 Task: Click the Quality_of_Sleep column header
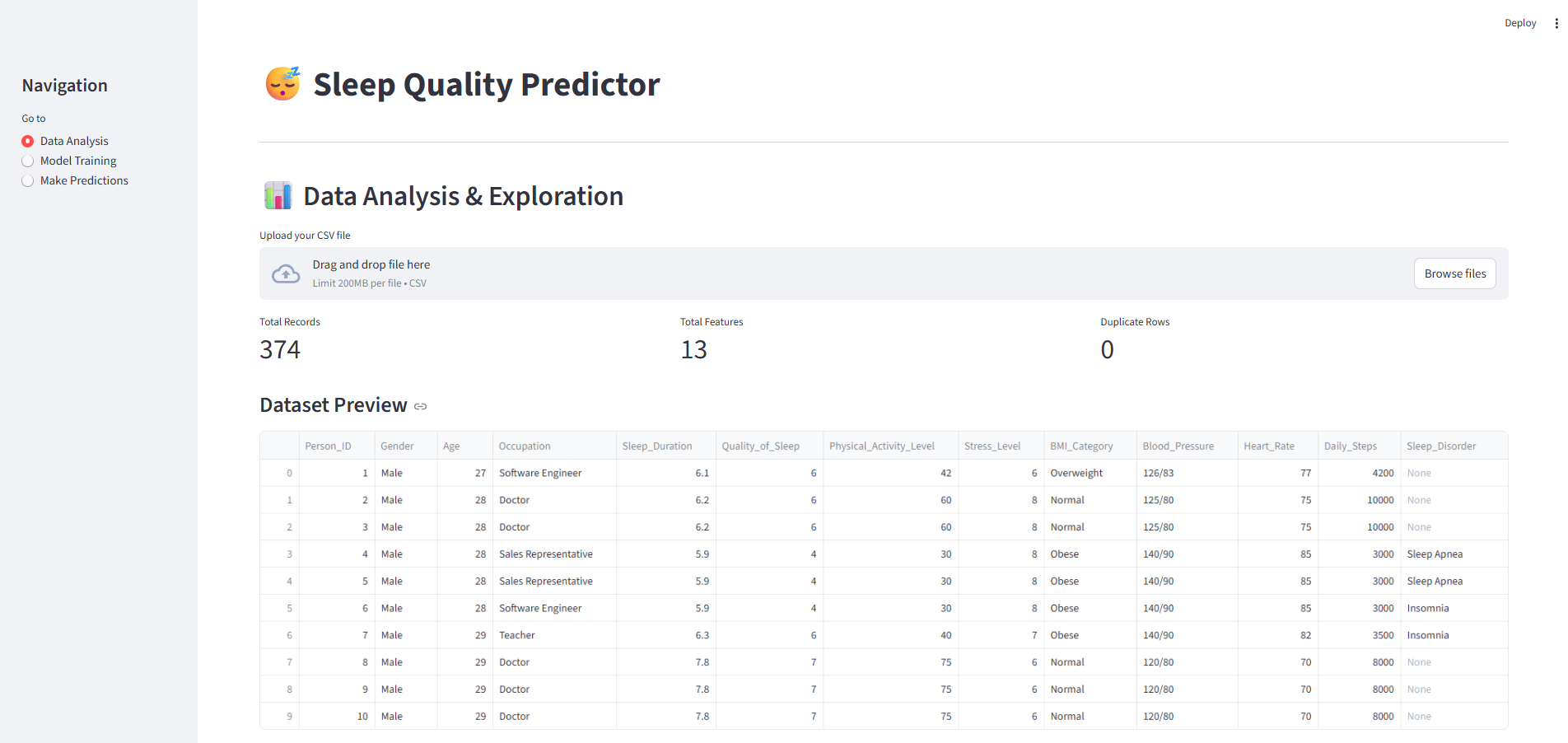pyautogui.click(x=760, y=446)
